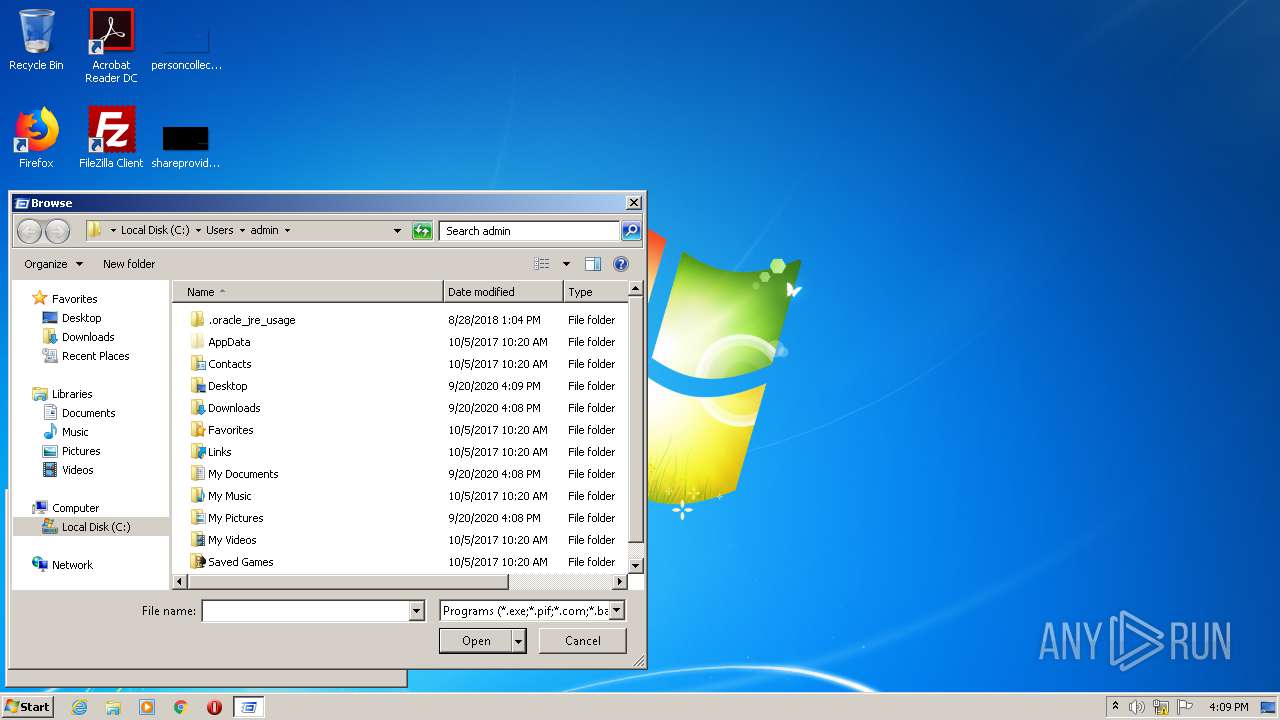The width and height of the screenshot is (1280, 720).
Task: Cancel the Browse dialog
Action: [x=582, y=641]
